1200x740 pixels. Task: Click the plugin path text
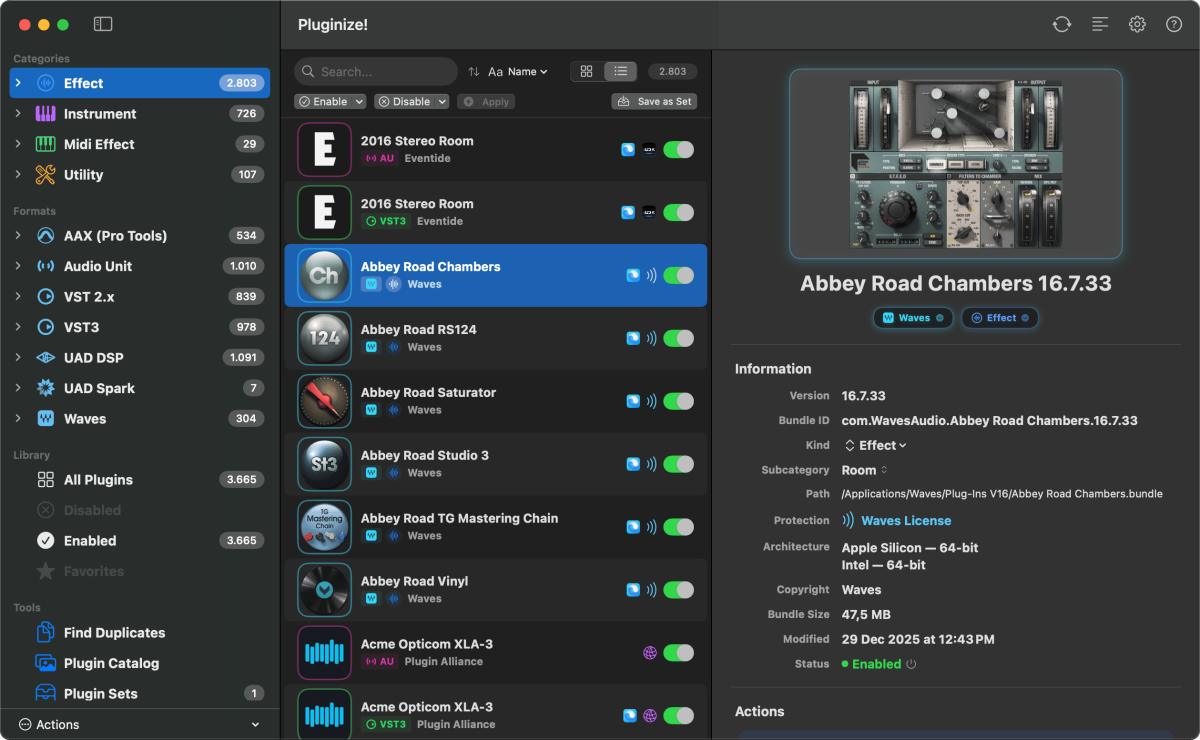(x=1002, y=494)
